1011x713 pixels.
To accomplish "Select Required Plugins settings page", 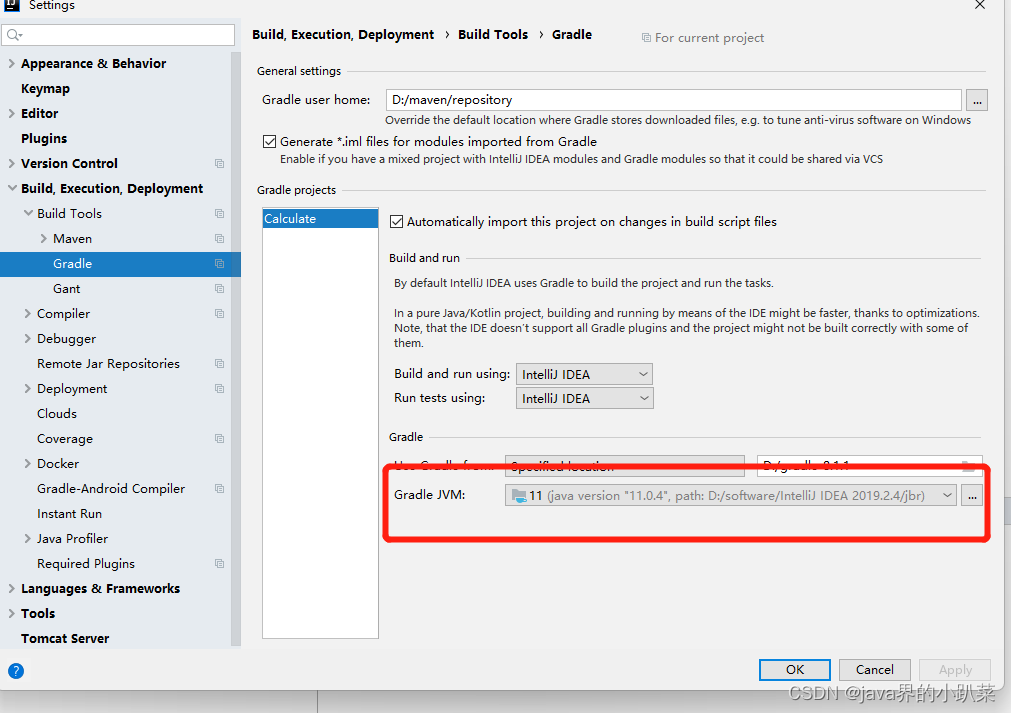I will click(x=86, y=563).
